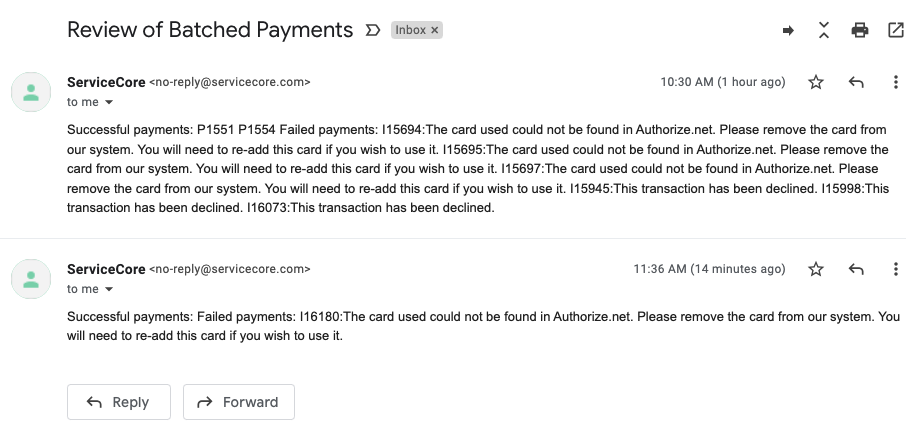The height and width of the screenshot is (436, 924).
Task: Open conversation in new window
Action: 896,30
